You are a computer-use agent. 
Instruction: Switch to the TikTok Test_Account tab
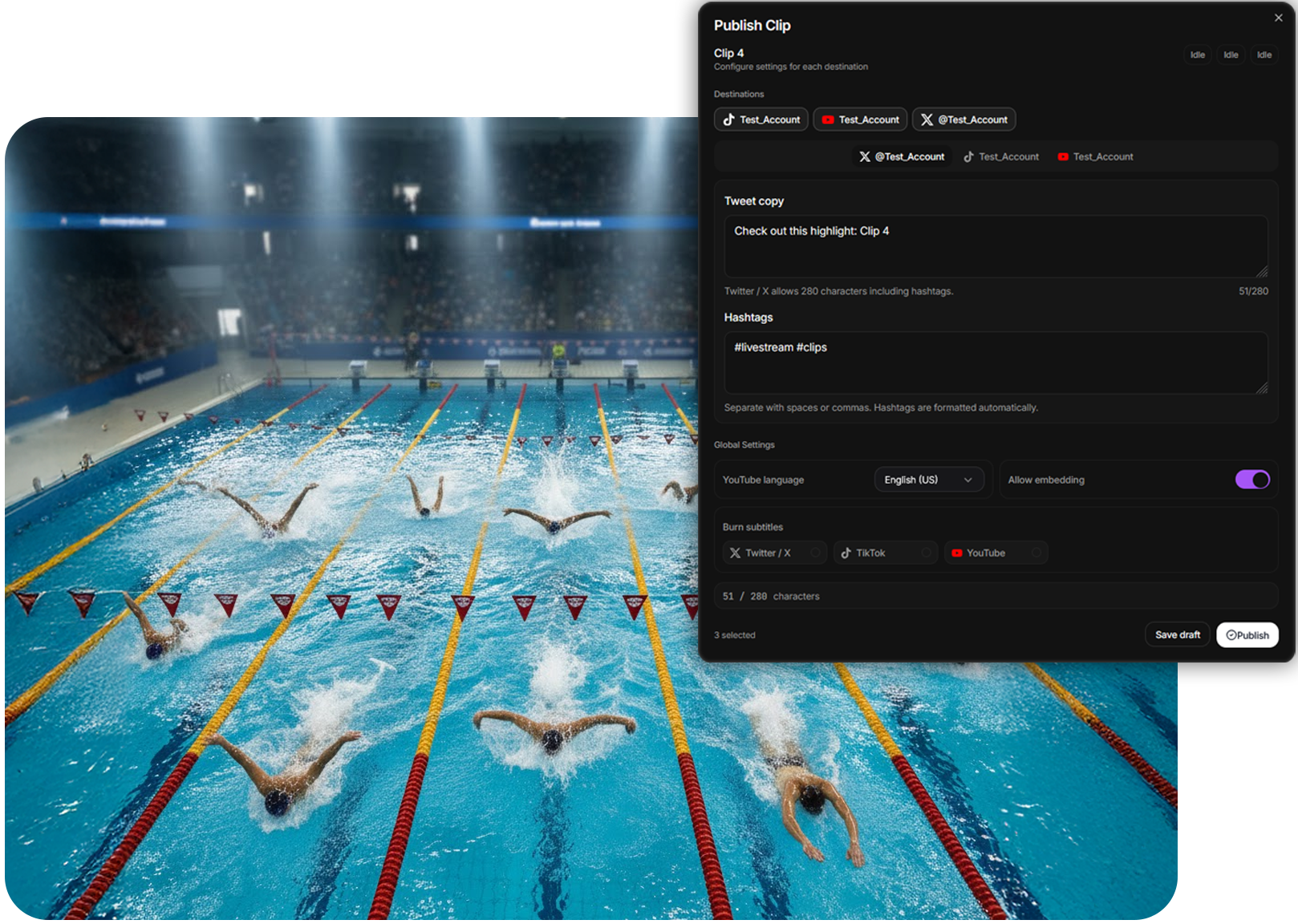[1001, 157]
